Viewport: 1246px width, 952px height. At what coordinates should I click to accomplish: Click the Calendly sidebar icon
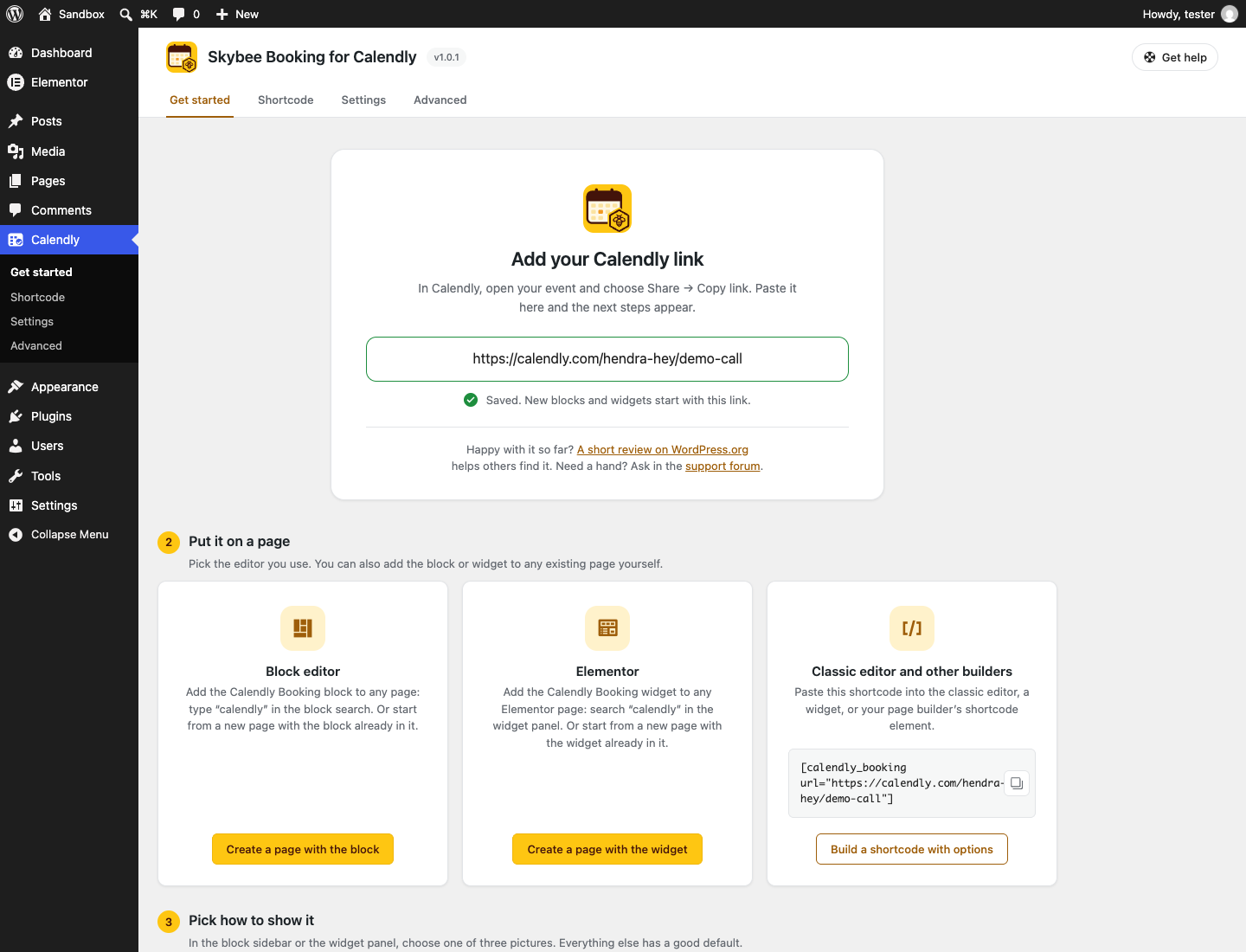pos(16,240)
